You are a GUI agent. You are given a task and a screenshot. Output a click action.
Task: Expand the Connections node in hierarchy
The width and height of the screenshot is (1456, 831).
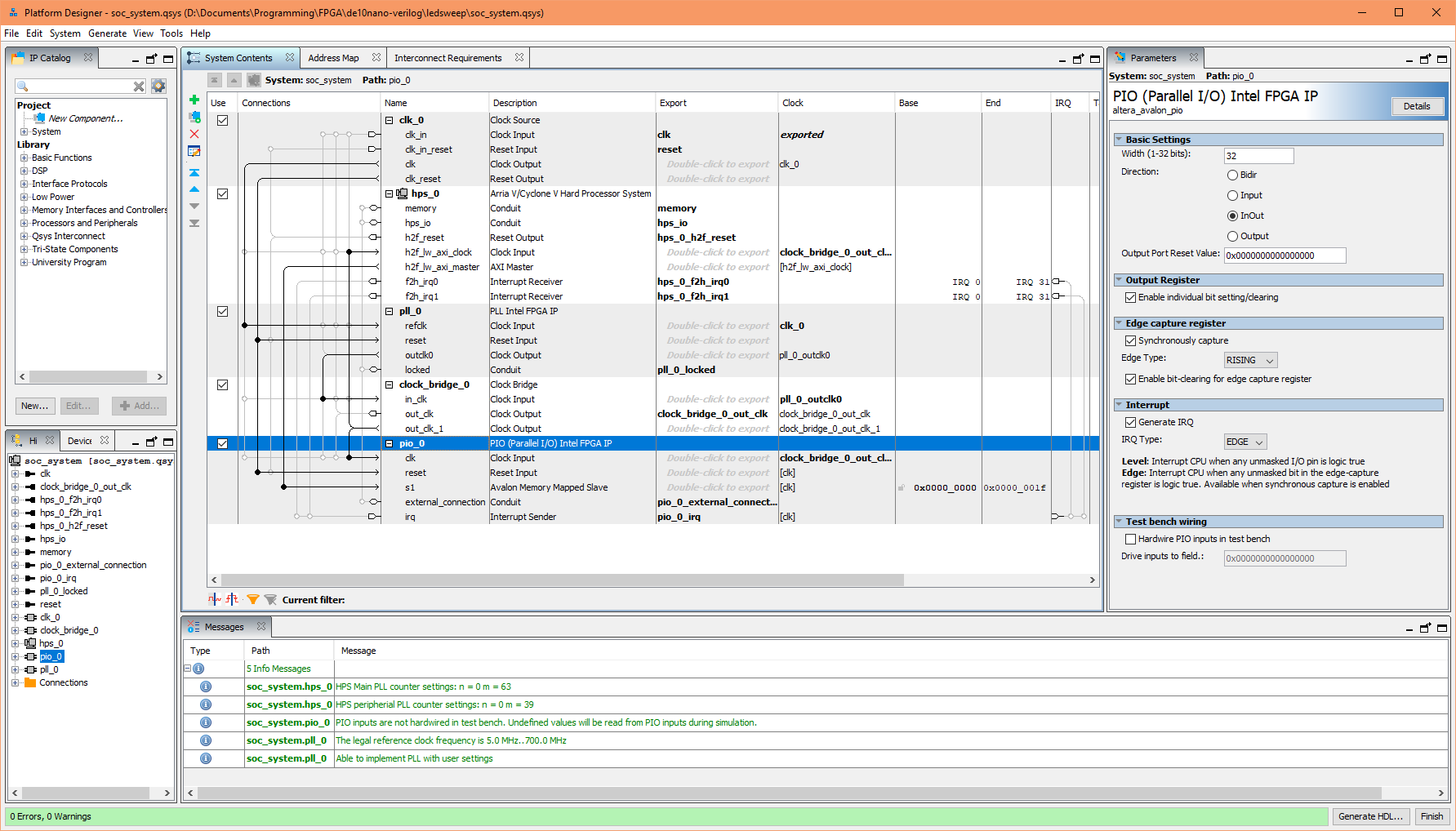(x=15, y=682)
